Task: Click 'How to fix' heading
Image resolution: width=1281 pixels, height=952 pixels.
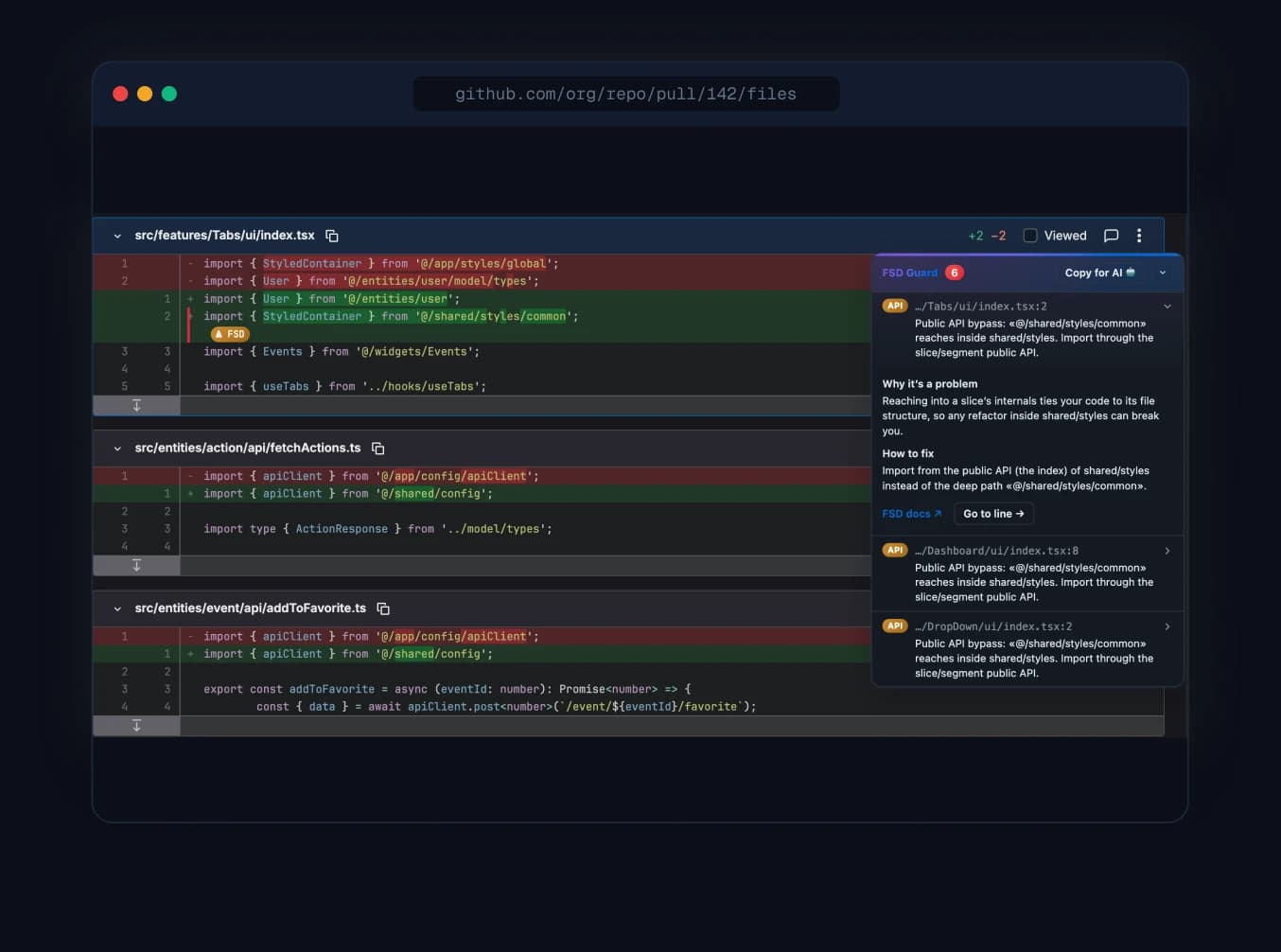Action: coord(908,454)
